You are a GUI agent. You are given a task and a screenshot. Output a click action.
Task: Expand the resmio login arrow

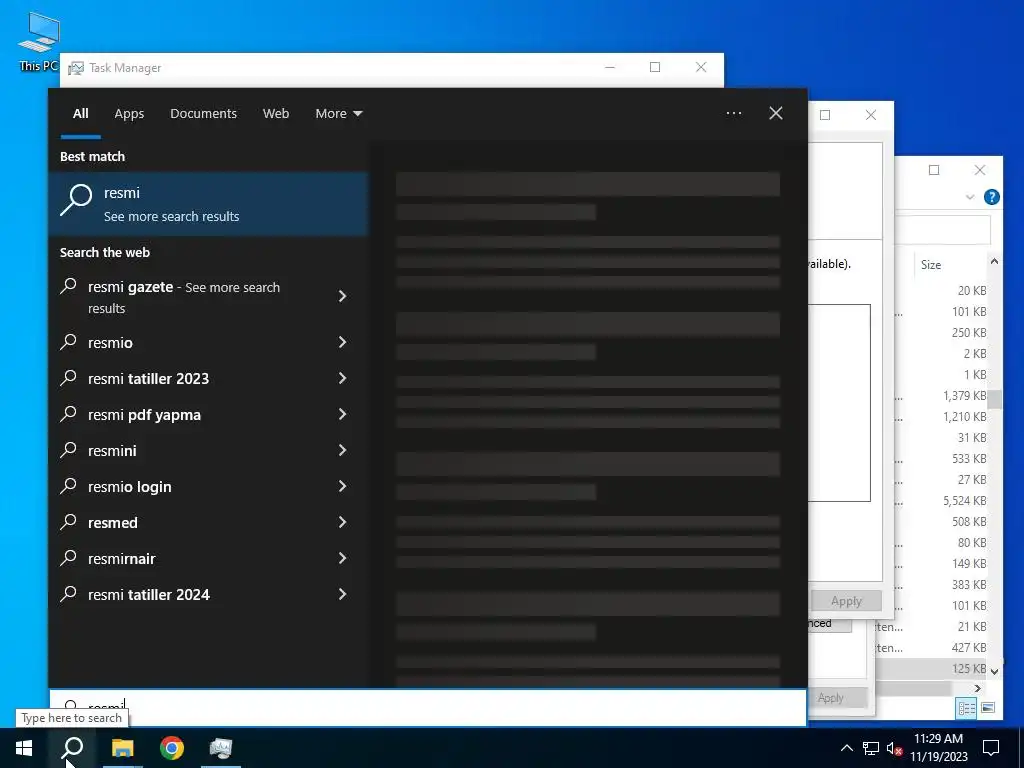pos(343,486)
